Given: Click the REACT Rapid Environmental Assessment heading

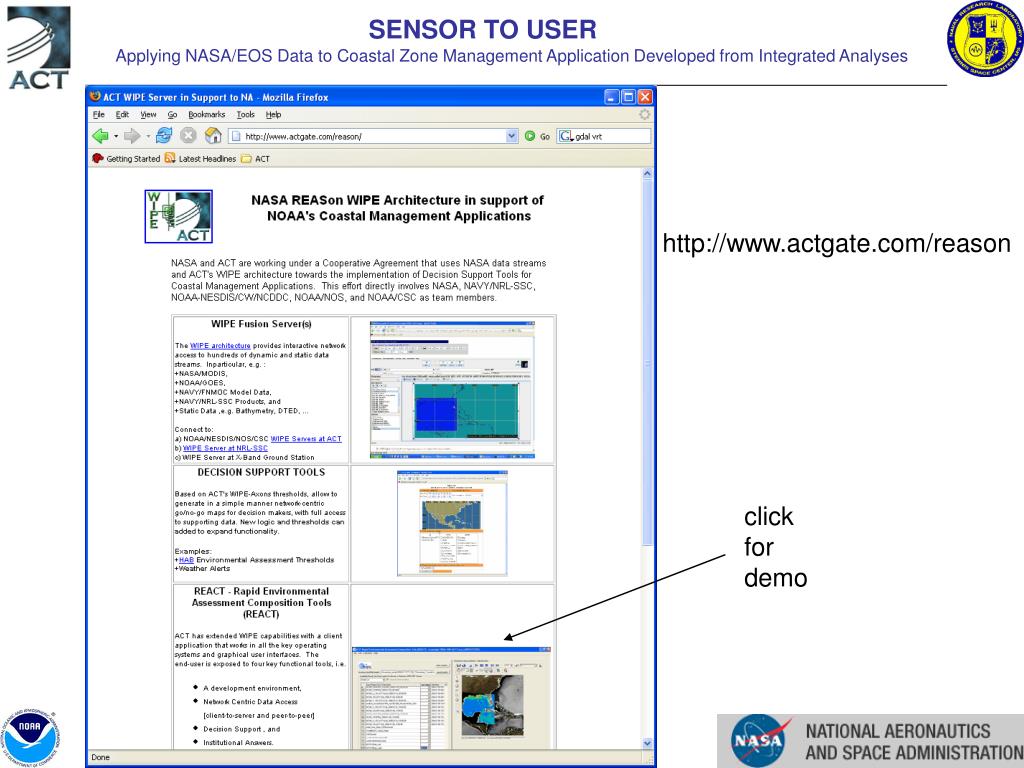Looking at the screenshot, I should pyautogui.click(x=261, y=603).
